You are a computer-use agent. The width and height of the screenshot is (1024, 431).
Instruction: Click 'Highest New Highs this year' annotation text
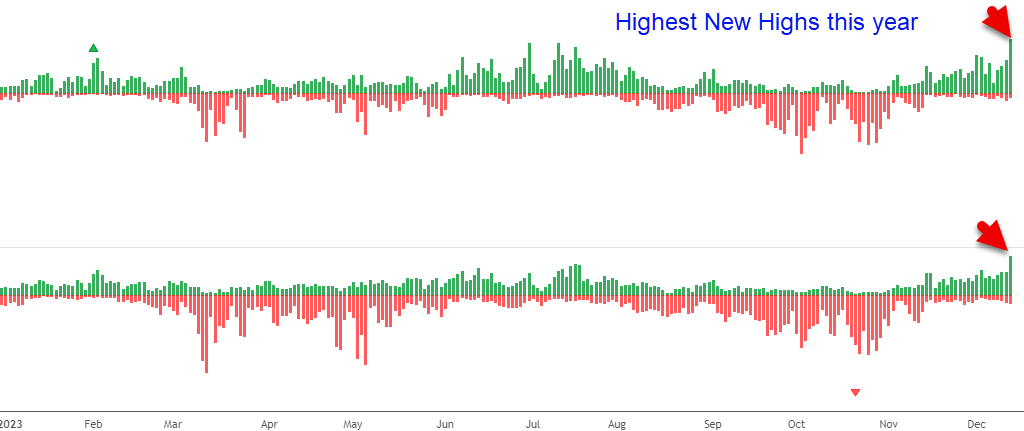pyautogui.click(x=767, y=22)
